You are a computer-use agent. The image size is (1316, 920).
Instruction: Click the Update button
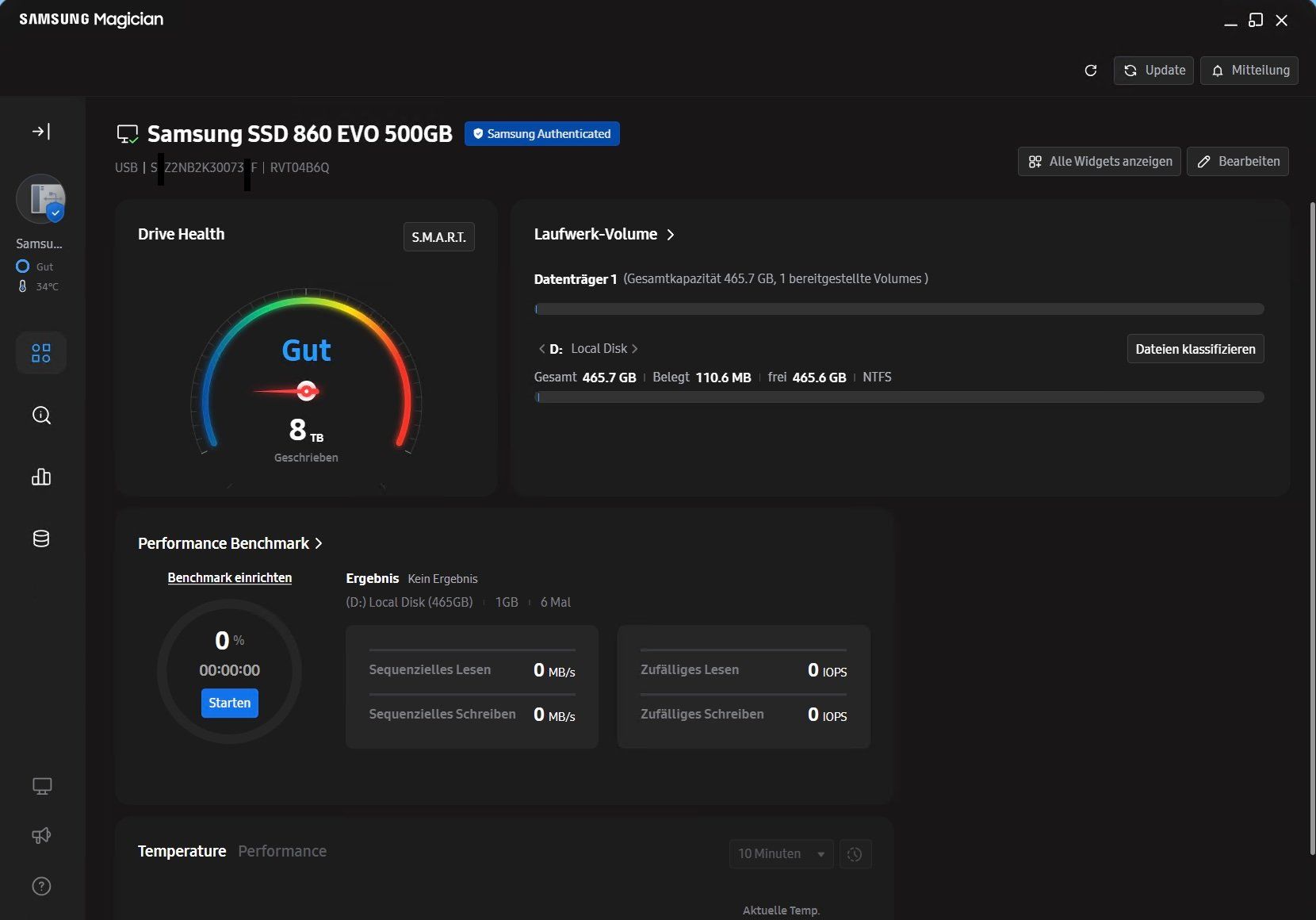[1153, 71]
